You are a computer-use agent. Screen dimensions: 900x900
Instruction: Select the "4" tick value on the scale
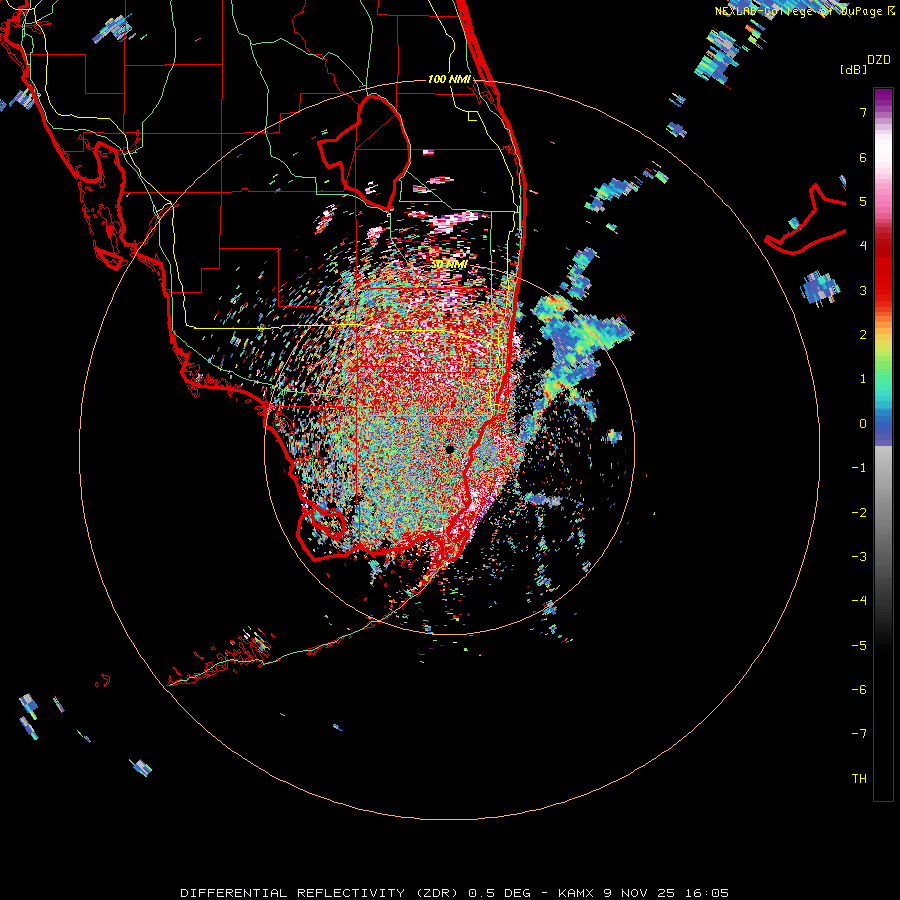[863, 246]
